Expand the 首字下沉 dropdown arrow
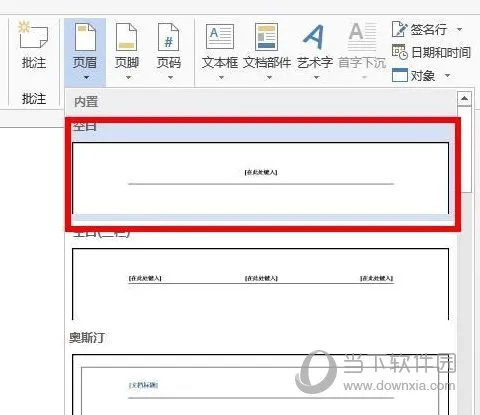Viewport: 480px width, 415px height. (364, 77)
